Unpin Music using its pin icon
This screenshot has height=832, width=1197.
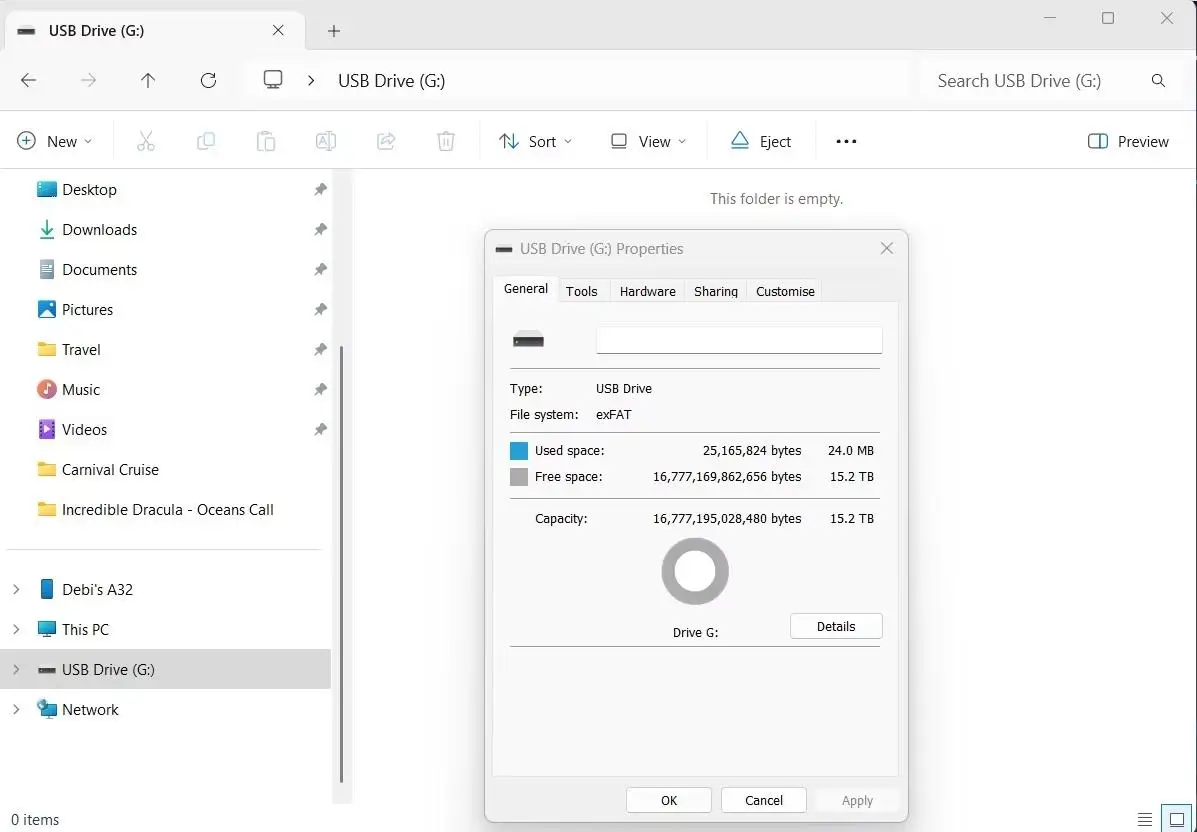click(x=321, y=389)
